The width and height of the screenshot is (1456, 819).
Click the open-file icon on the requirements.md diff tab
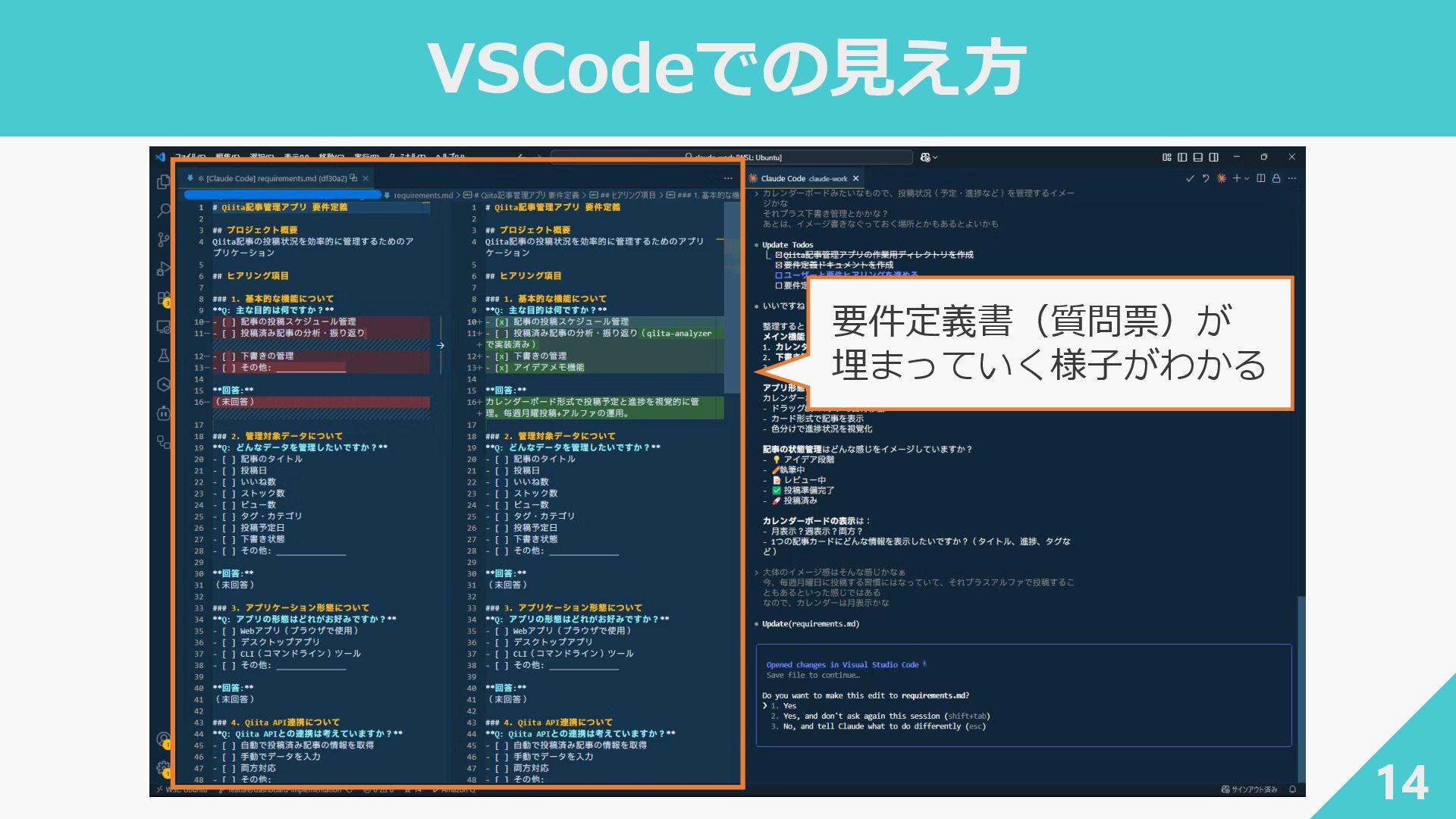tap(353, 178)
